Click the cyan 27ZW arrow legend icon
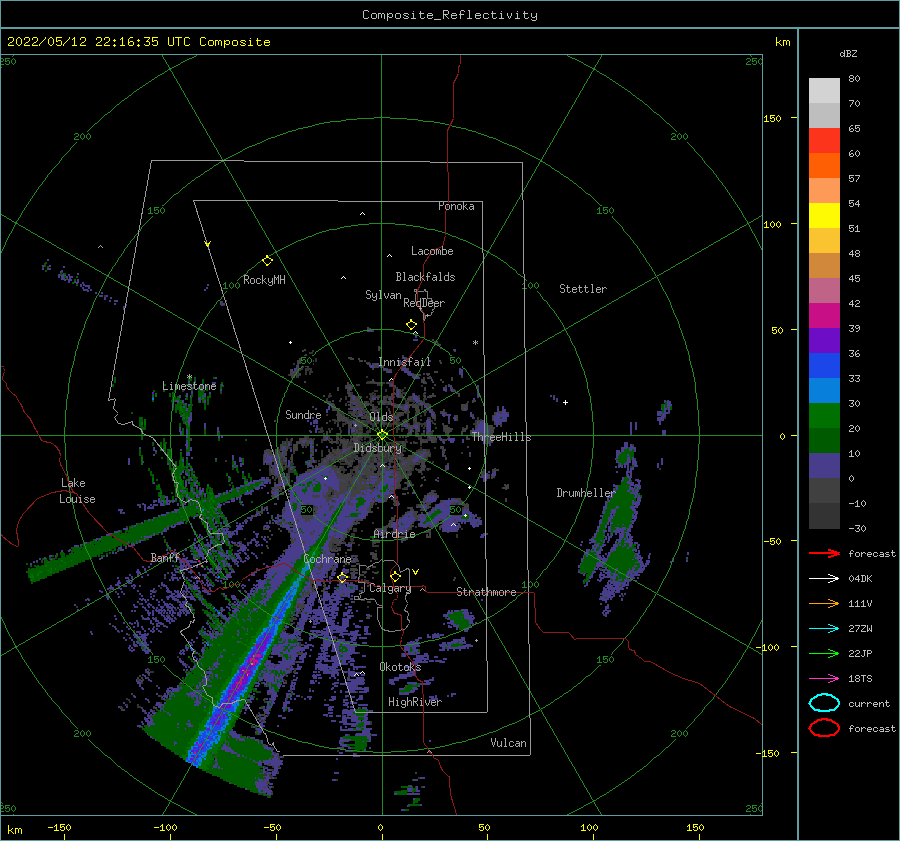This screenshot has width=900, height=841. [x=824, y=629]
